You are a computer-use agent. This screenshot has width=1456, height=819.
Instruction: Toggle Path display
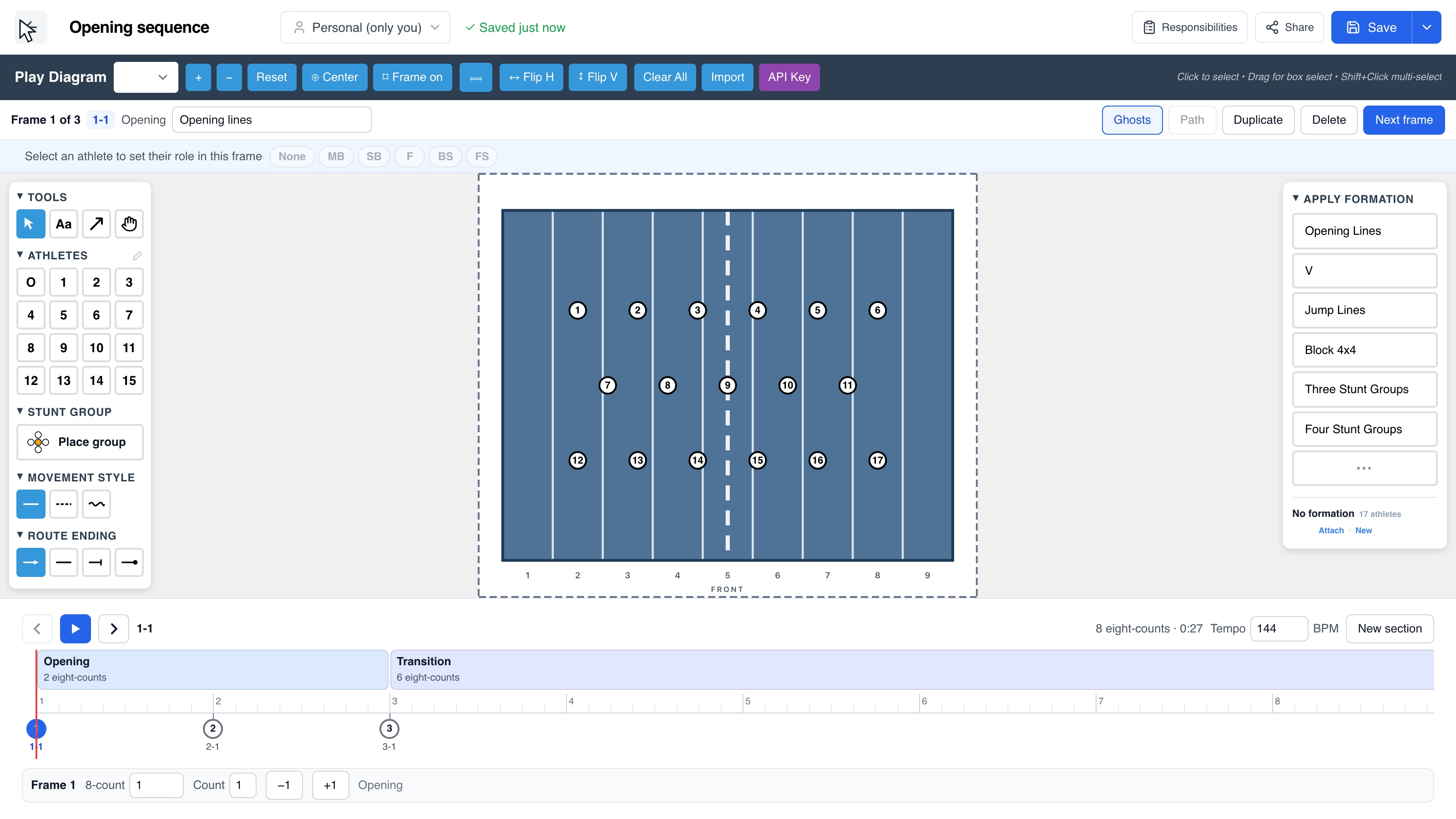coord(1192,120)
